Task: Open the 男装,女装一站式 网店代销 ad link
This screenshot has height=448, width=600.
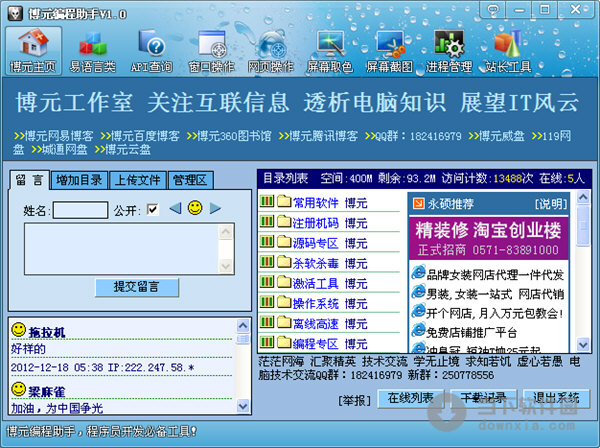Action: click(495, 294)
